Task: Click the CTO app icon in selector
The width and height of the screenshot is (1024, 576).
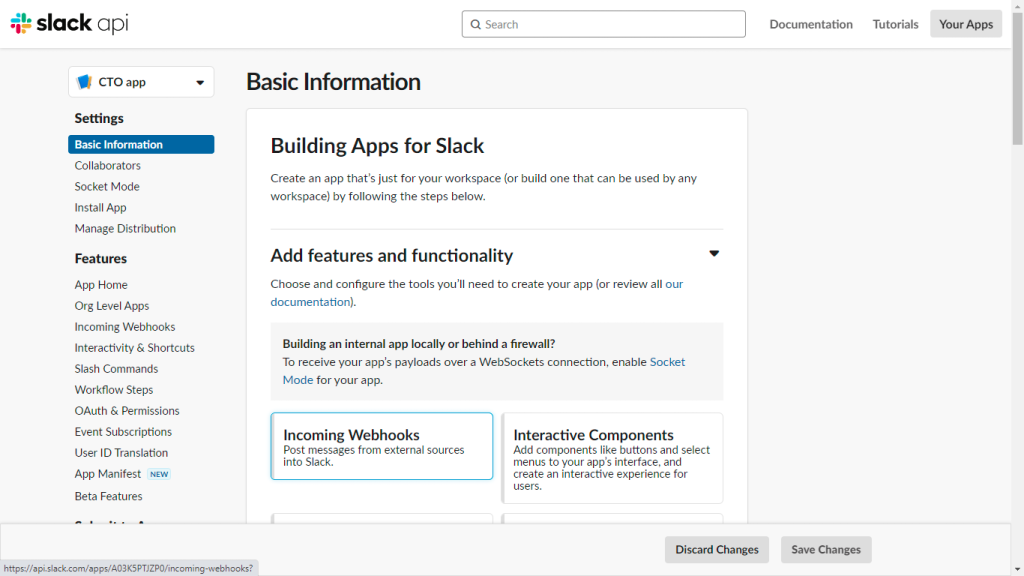Action: pos(84,82)
